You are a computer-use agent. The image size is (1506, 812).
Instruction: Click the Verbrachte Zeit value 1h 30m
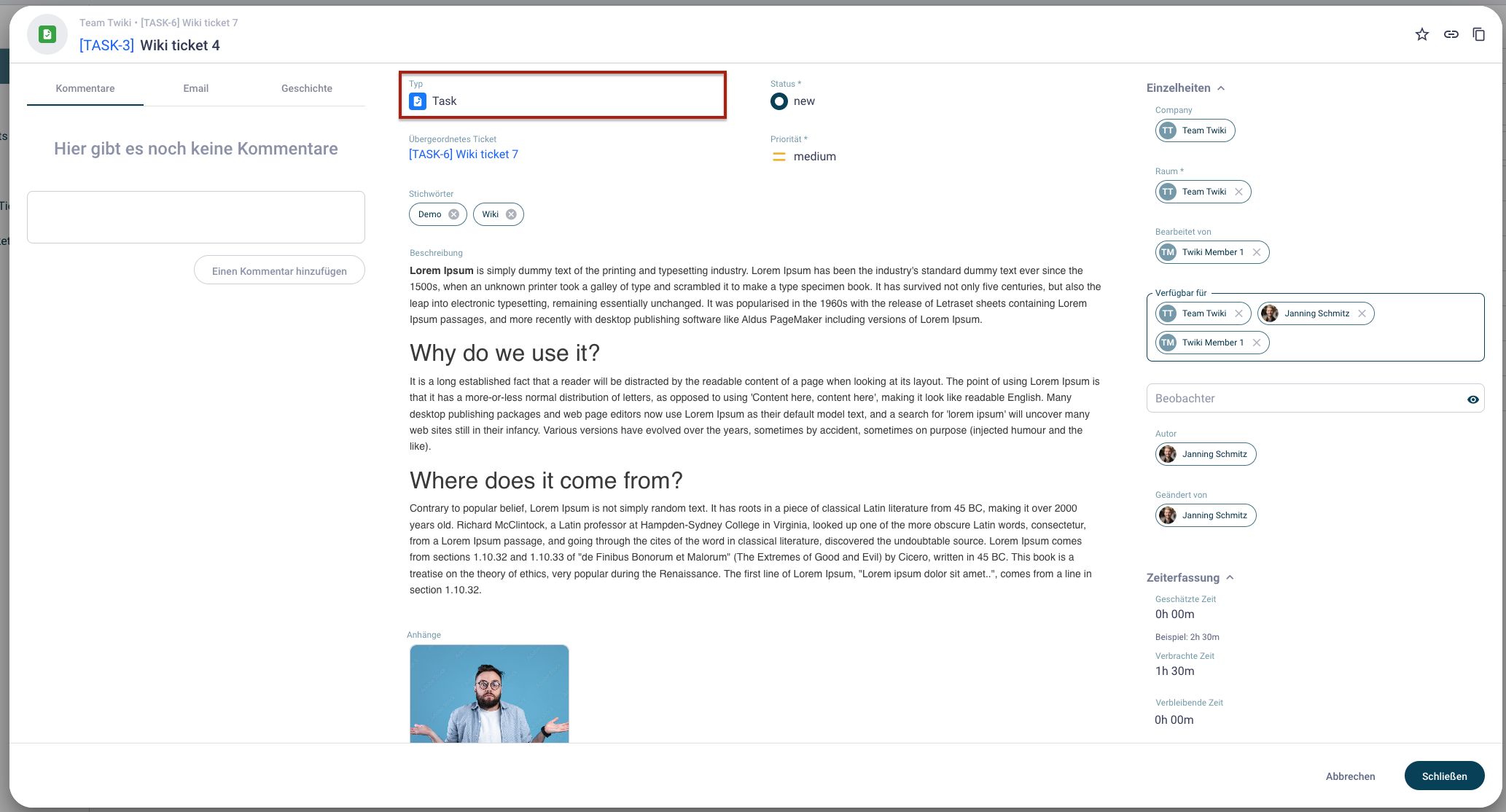(1174, 671)
